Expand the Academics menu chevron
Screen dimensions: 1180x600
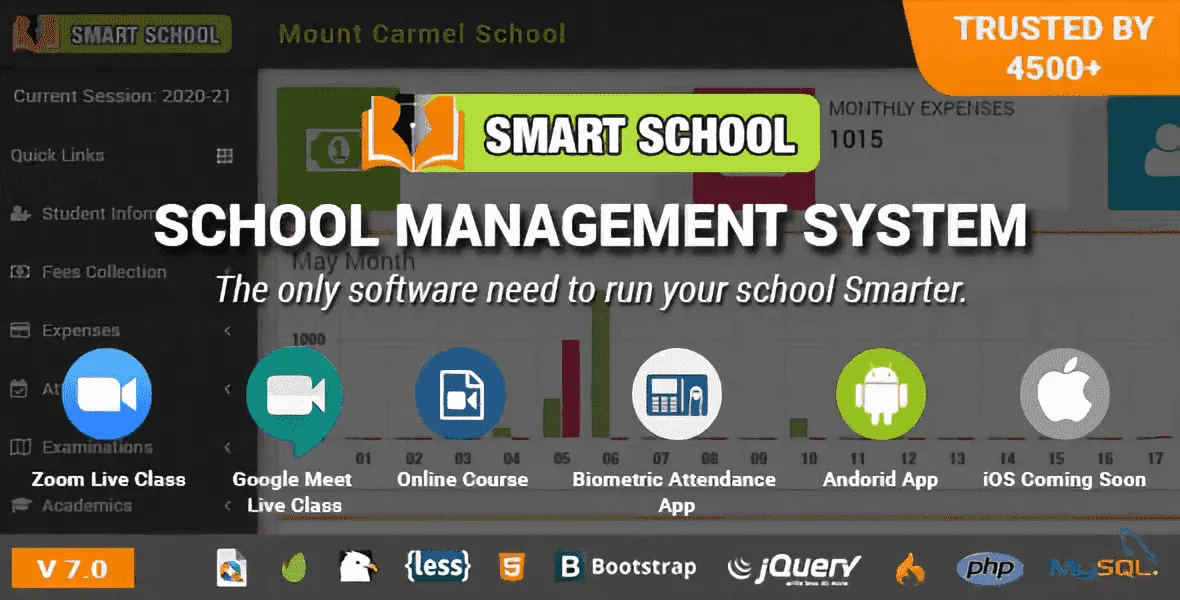point(227,505)
